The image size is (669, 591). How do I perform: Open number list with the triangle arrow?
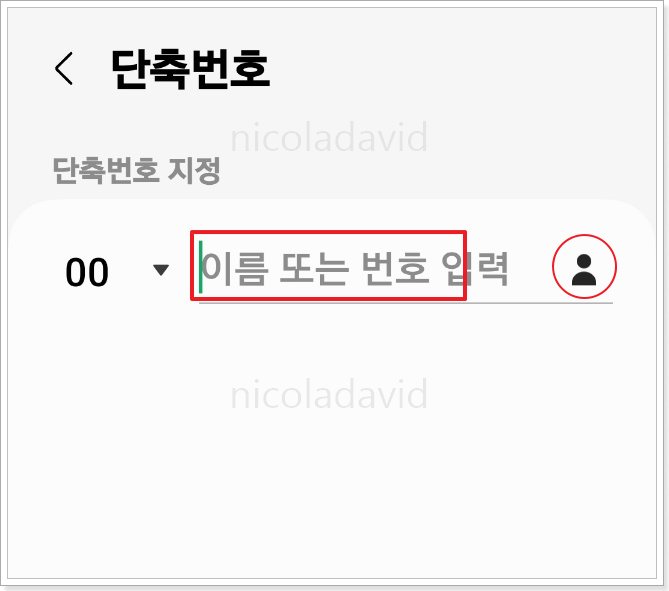coord(161,270)
